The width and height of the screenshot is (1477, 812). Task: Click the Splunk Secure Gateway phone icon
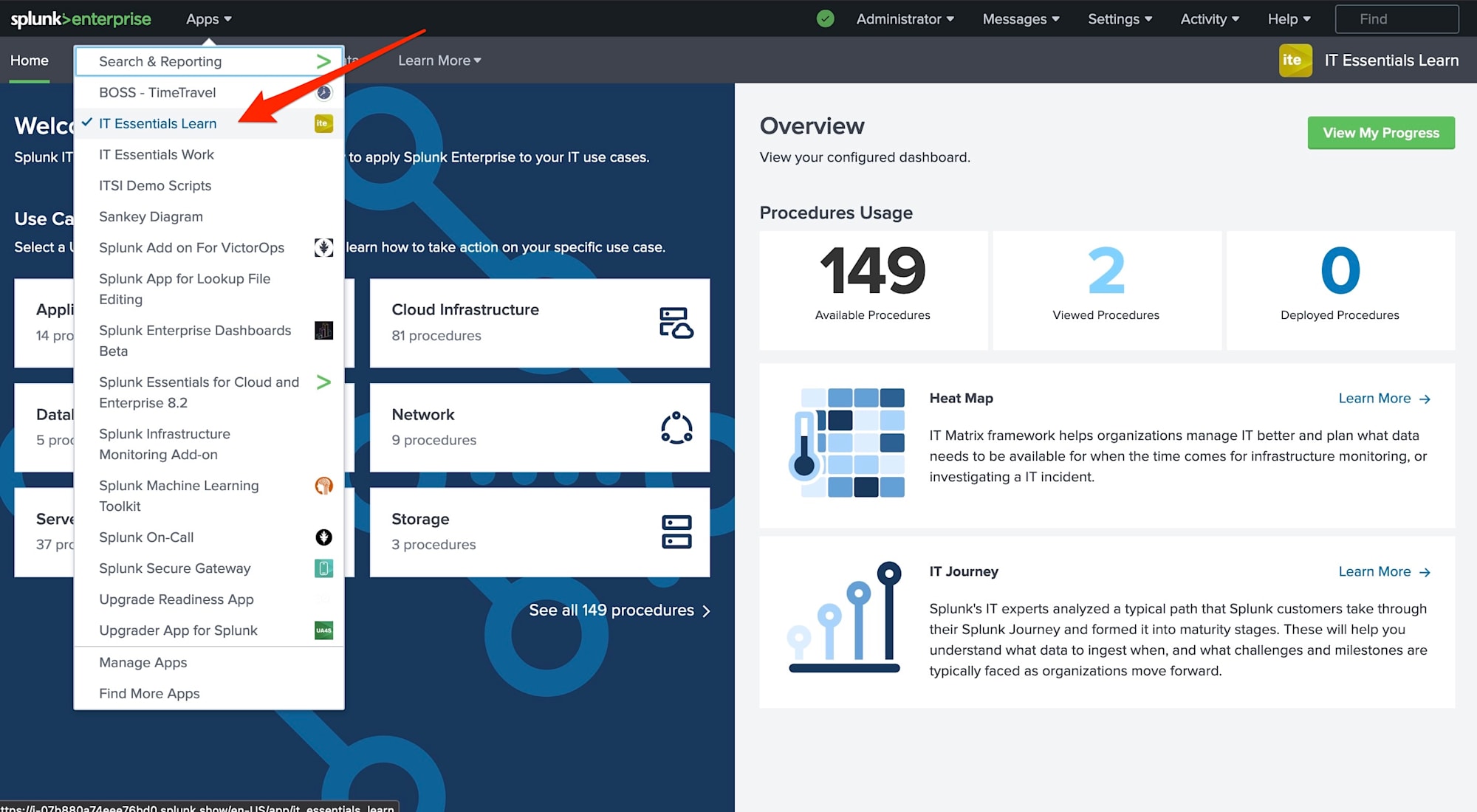coord(323,568)
